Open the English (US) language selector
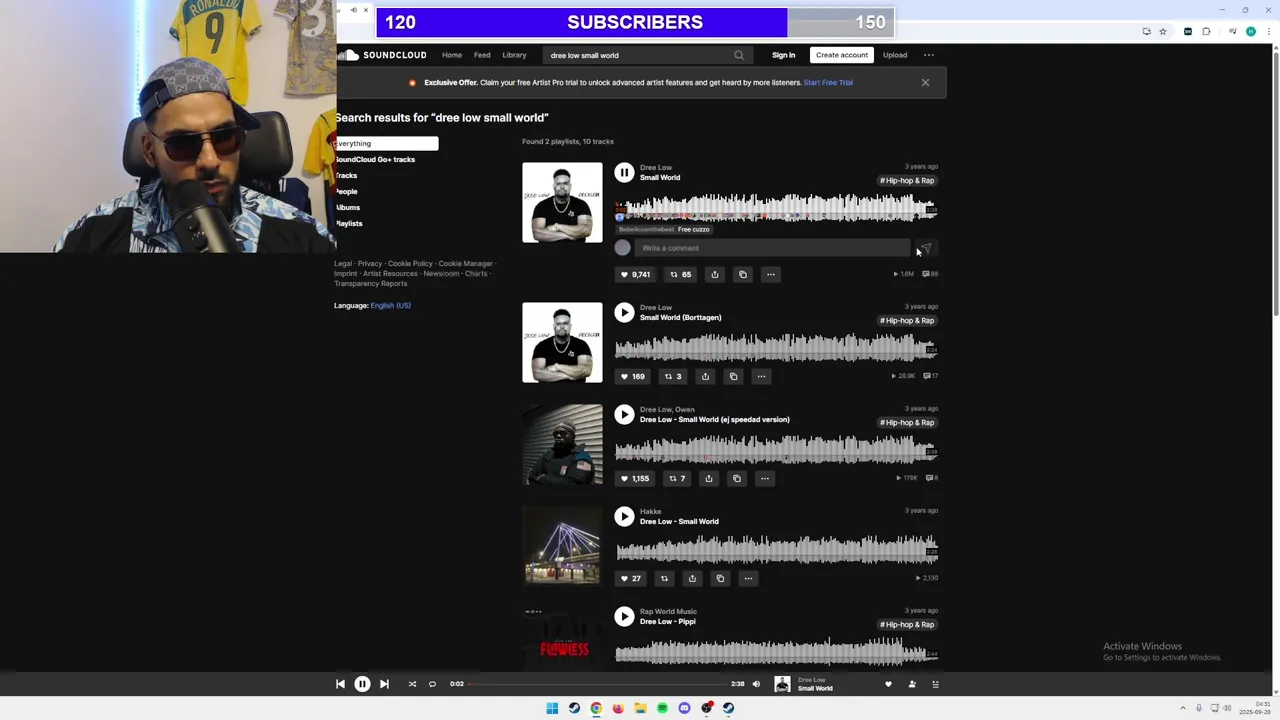The image size is (1280, 720). 391,305
